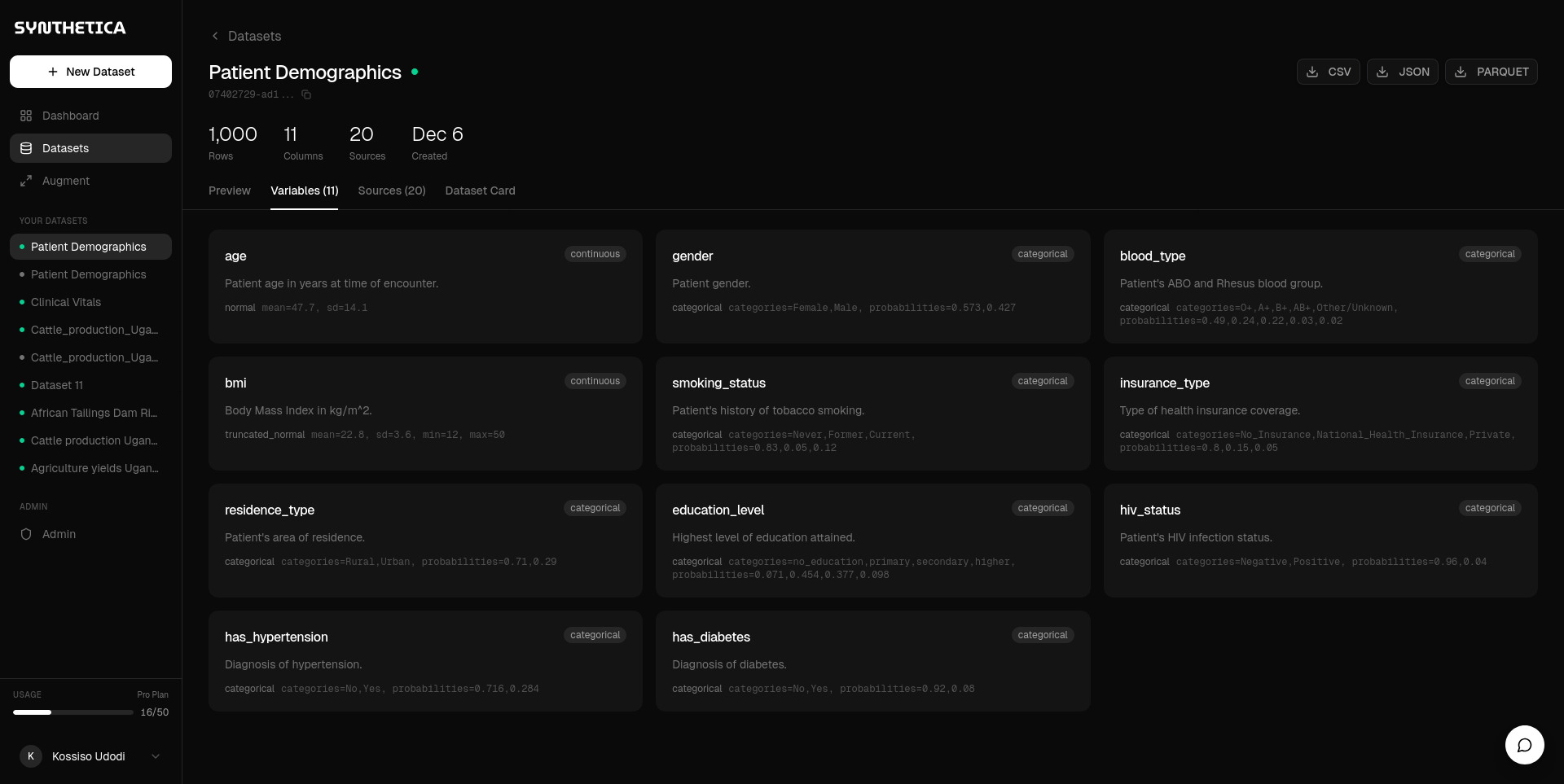
Task: Download dataset as CSV
Action: [x=1328, y=72]
